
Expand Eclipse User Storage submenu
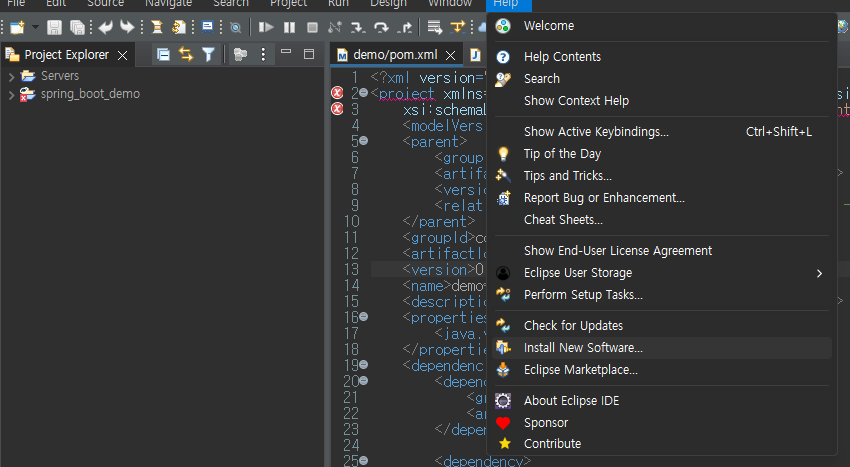(662, 273)
